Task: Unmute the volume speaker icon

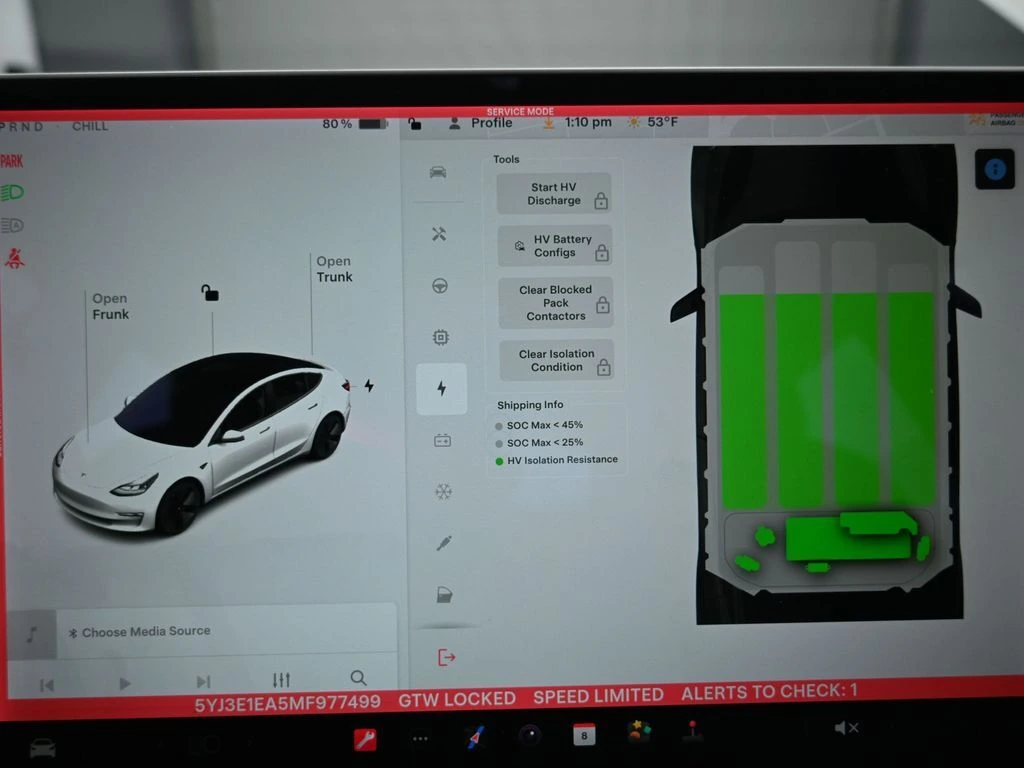Action: point(845,728)
